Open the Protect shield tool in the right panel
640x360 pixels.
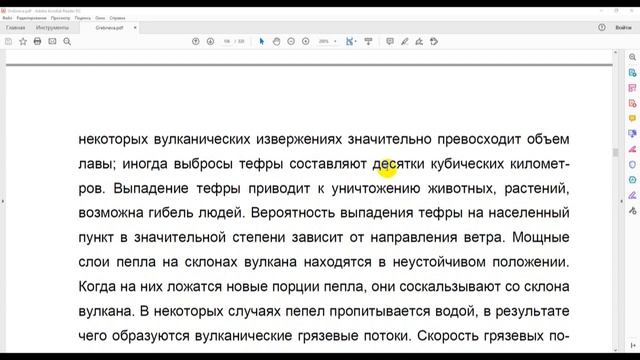click(x=632, y=164)
